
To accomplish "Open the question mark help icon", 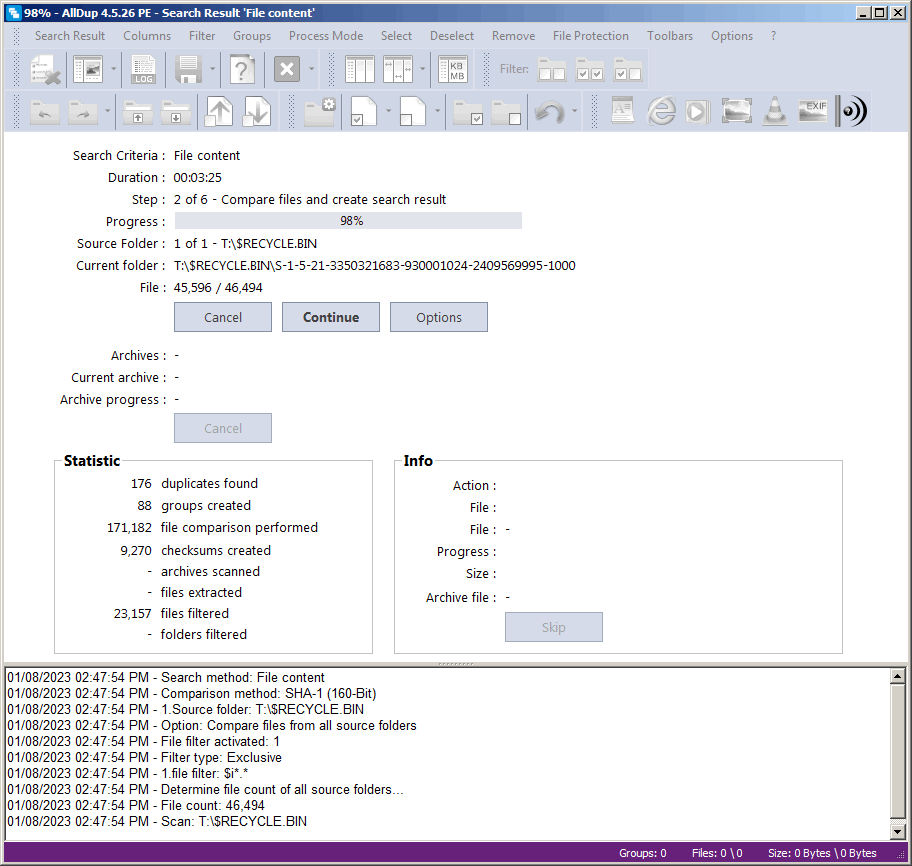I will coord(242,70).
